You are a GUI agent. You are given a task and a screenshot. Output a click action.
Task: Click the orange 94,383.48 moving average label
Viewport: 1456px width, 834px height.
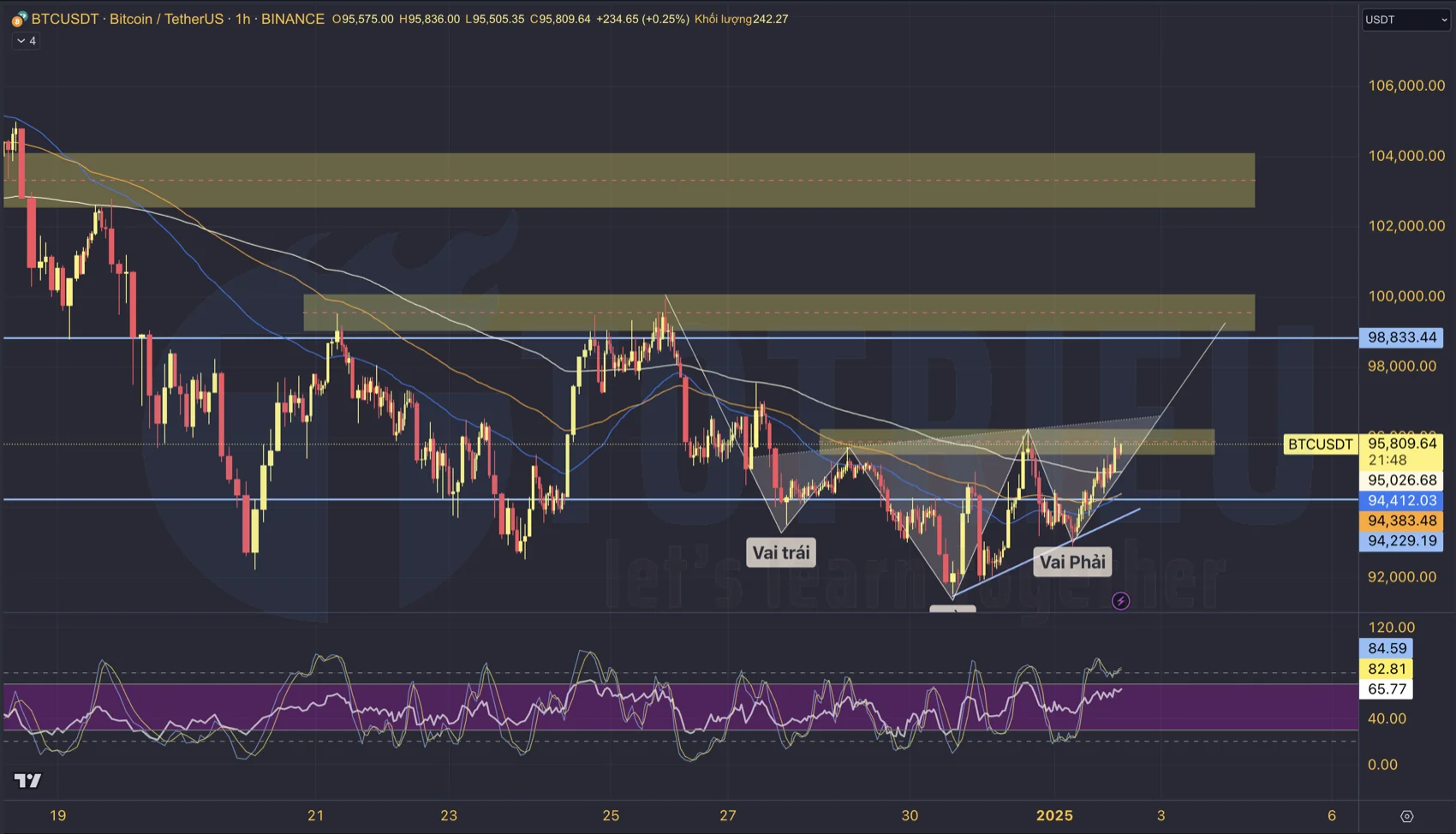click(1401, 521)
